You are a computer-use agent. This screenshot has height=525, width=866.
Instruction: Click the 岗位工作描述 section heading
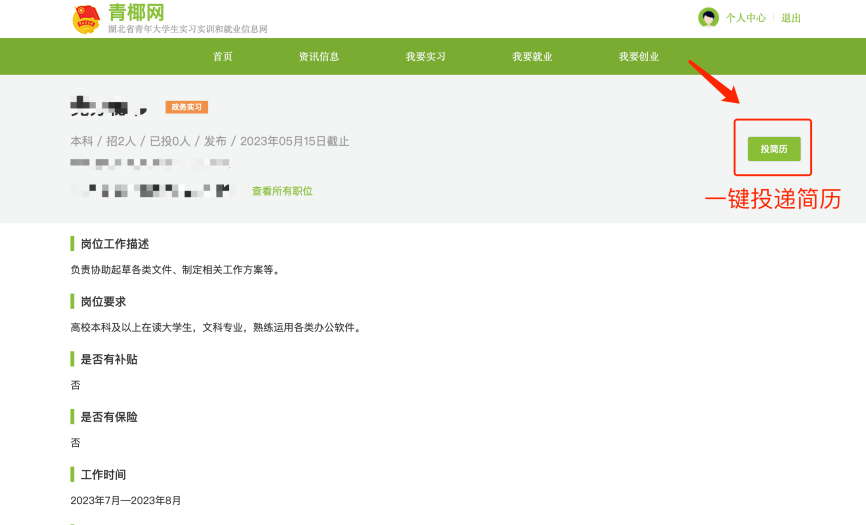(115, 244)
